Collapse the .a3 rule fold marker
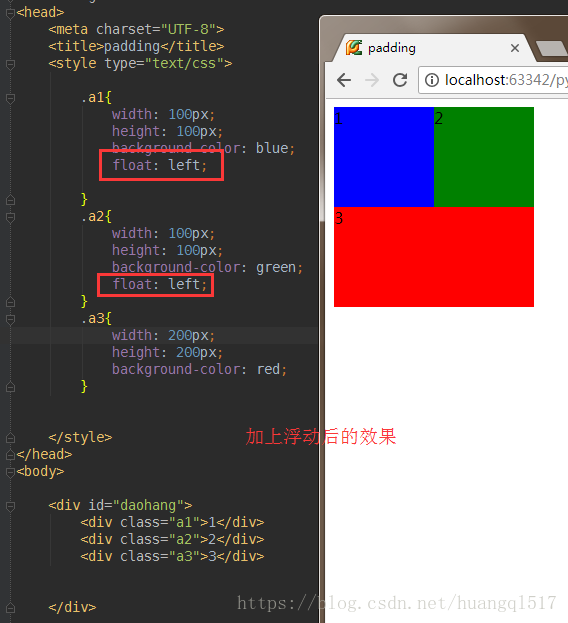The height and width of the screenshot is (623, 568). (11, 319)
